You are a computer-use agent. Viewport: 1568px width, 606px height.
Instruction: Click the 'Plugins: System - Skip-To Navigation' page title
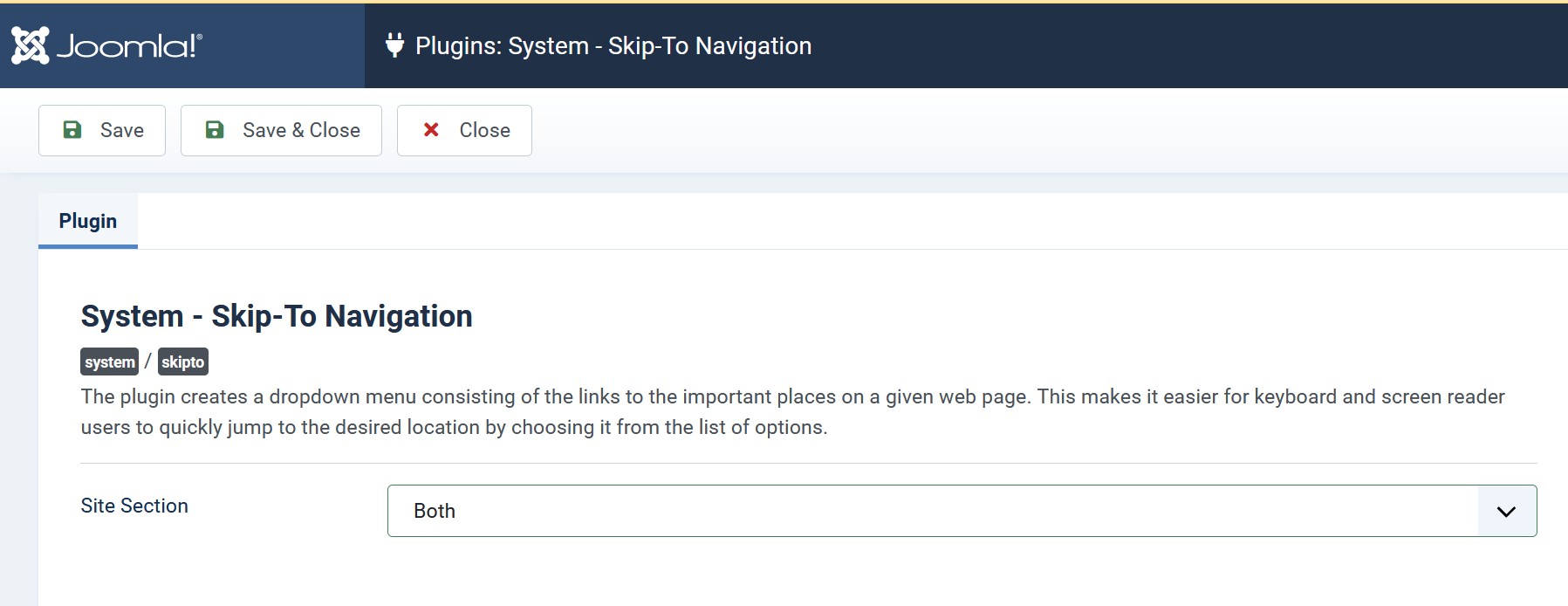tap(613, 46)
